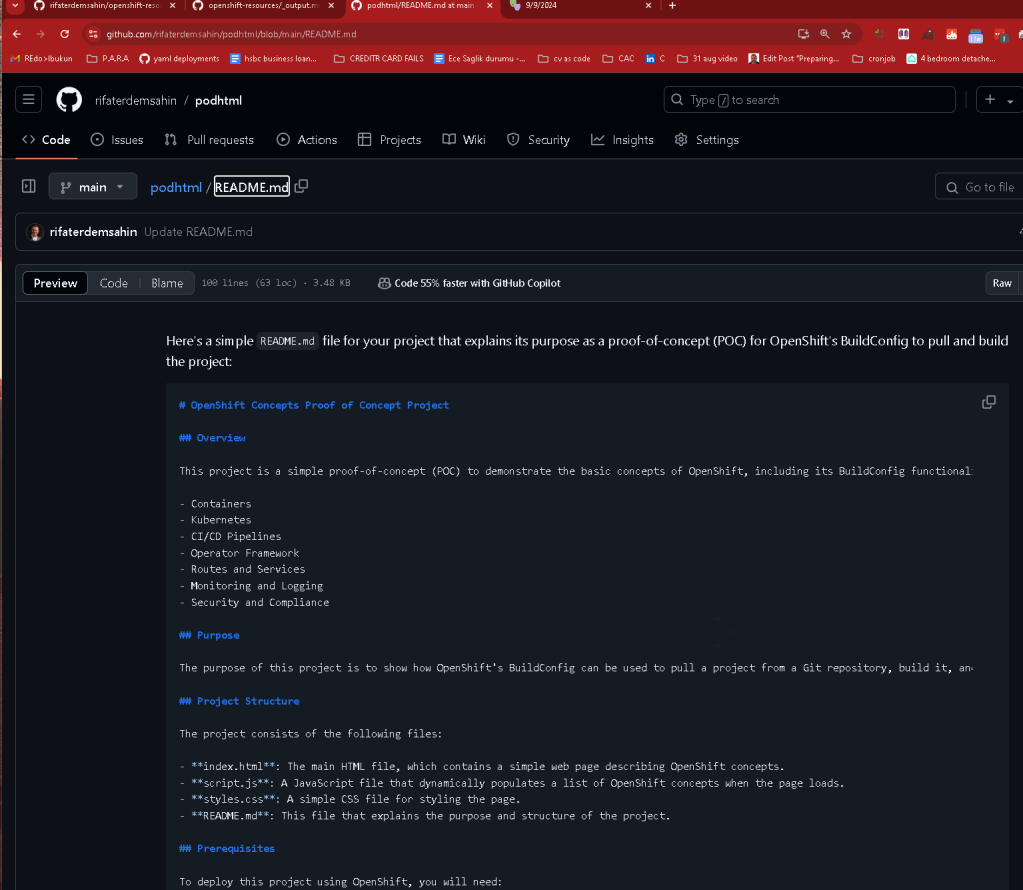Close the podhtml/README.md browser tab
The height and width of the screenshot is (890, 1023).
pyautogui.click(x=489, y=5)
